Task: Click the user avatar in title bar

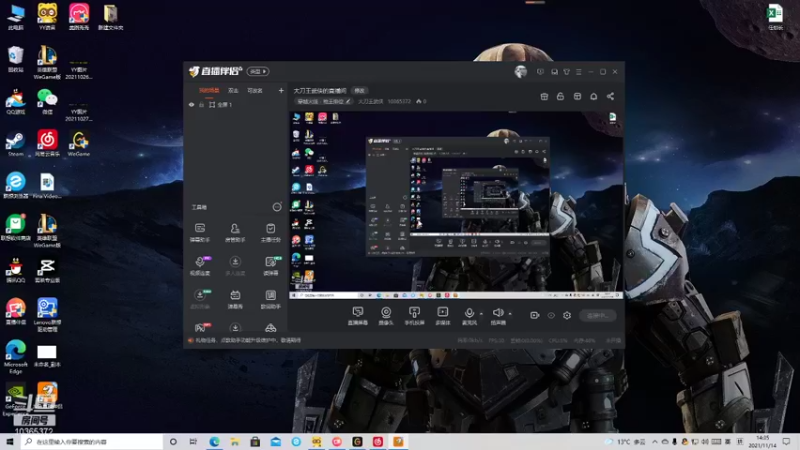Action: coord(520,72)
